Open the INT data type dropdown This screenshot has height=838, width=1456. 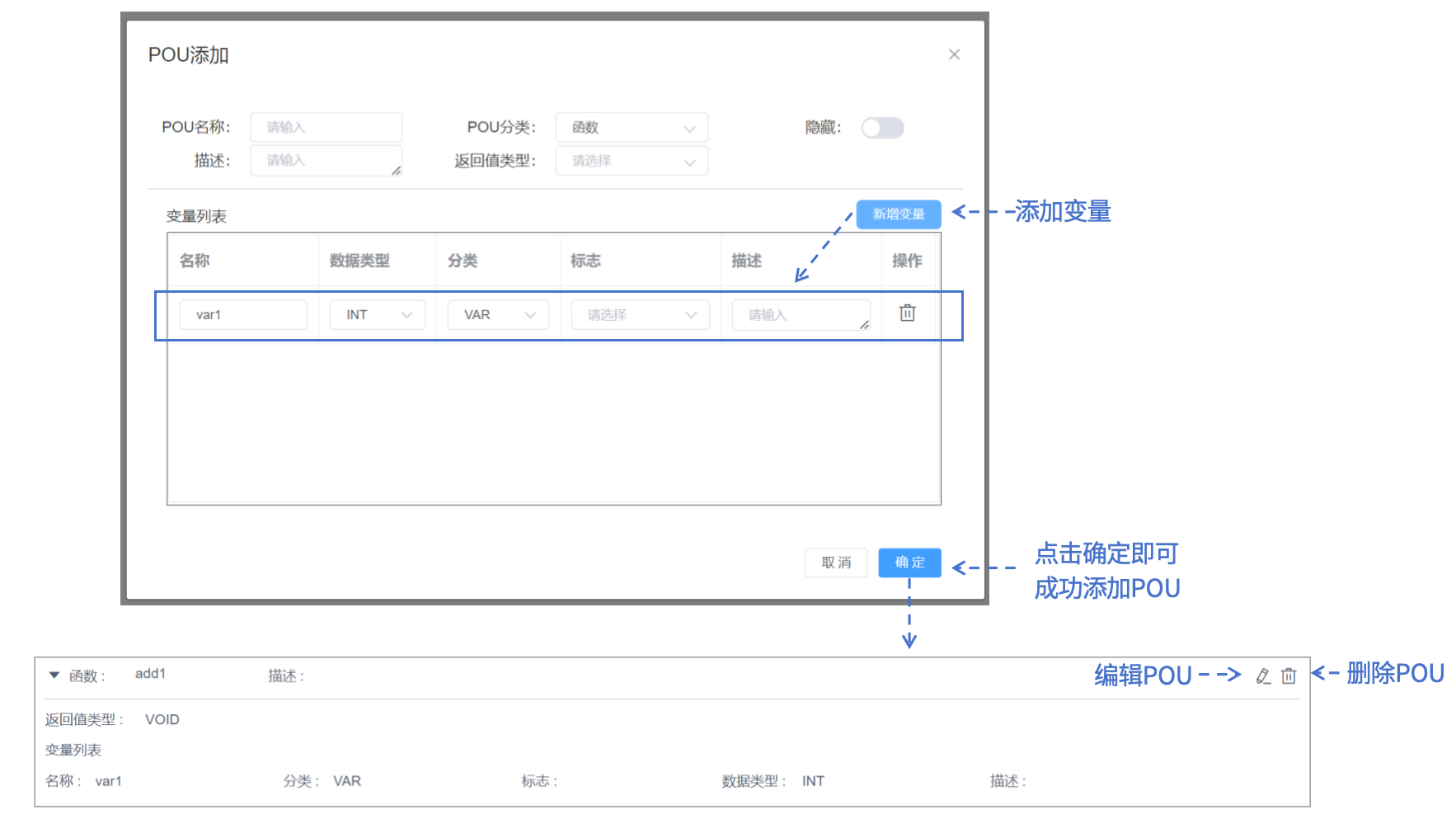coord(378,315)
